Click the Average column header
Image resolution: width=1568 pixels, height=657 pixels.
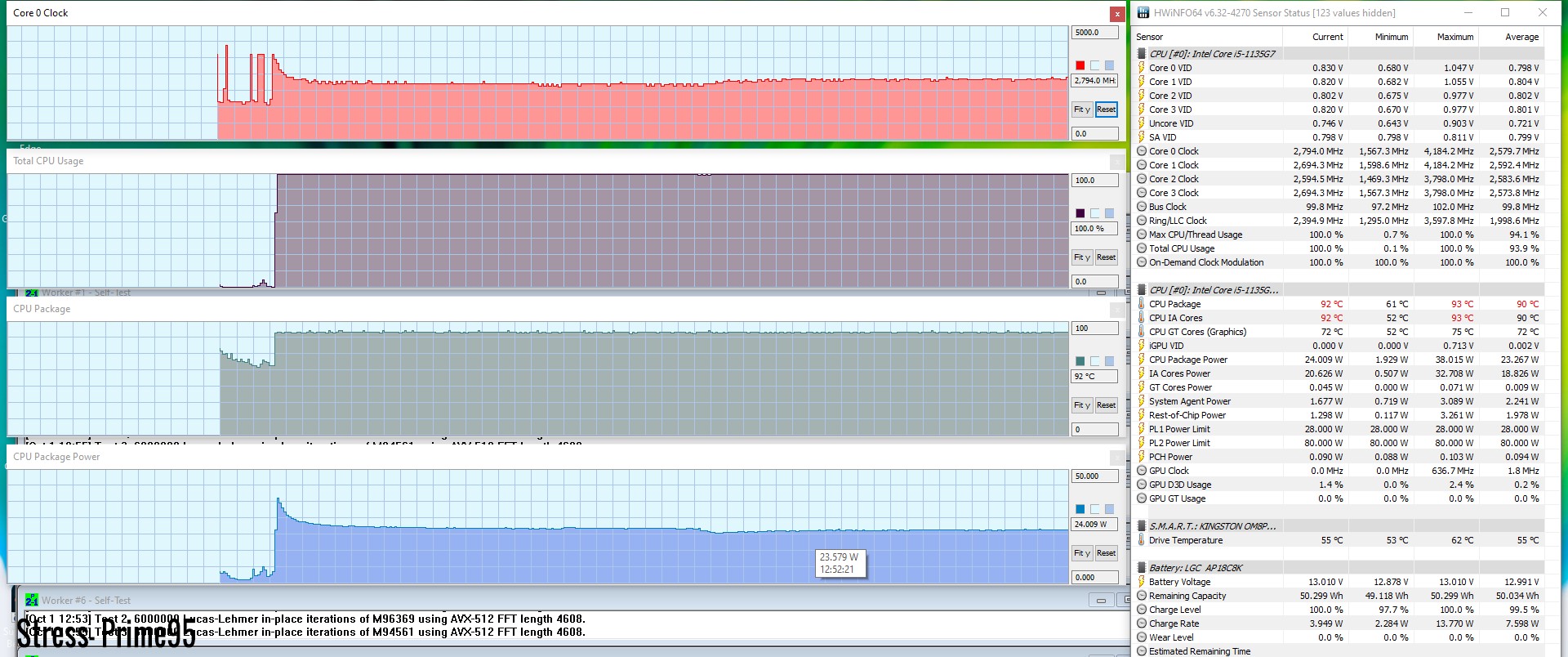1521,37
